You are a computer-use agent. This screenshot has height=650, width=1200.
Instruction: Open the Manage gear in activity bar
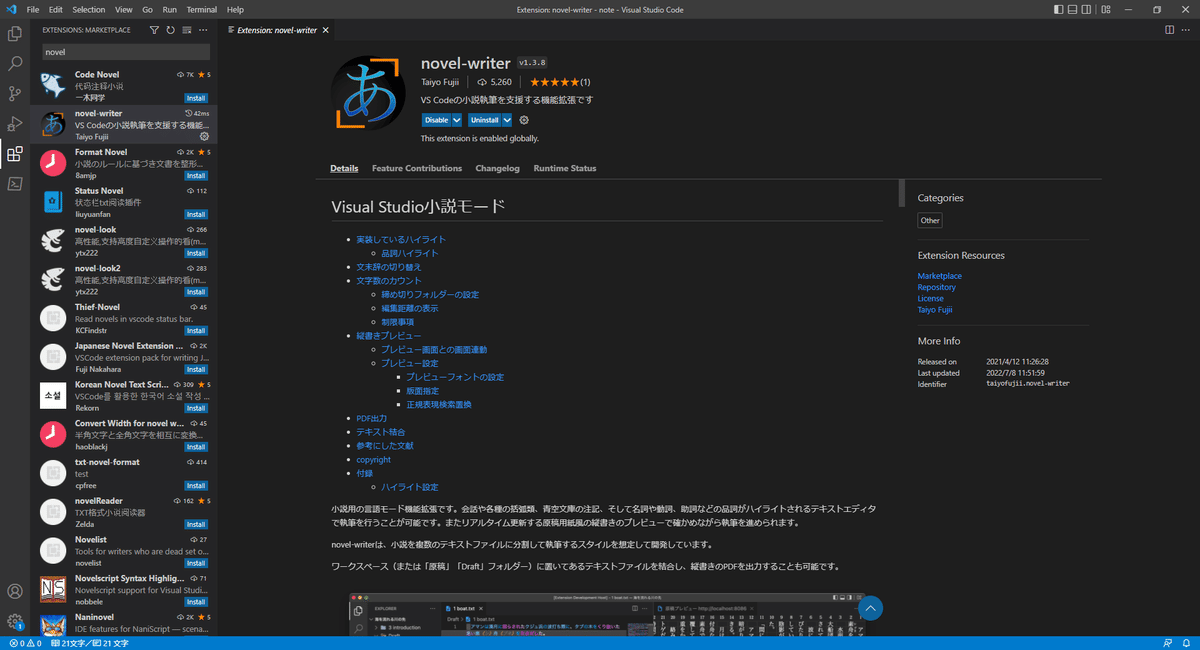point(15,621)
